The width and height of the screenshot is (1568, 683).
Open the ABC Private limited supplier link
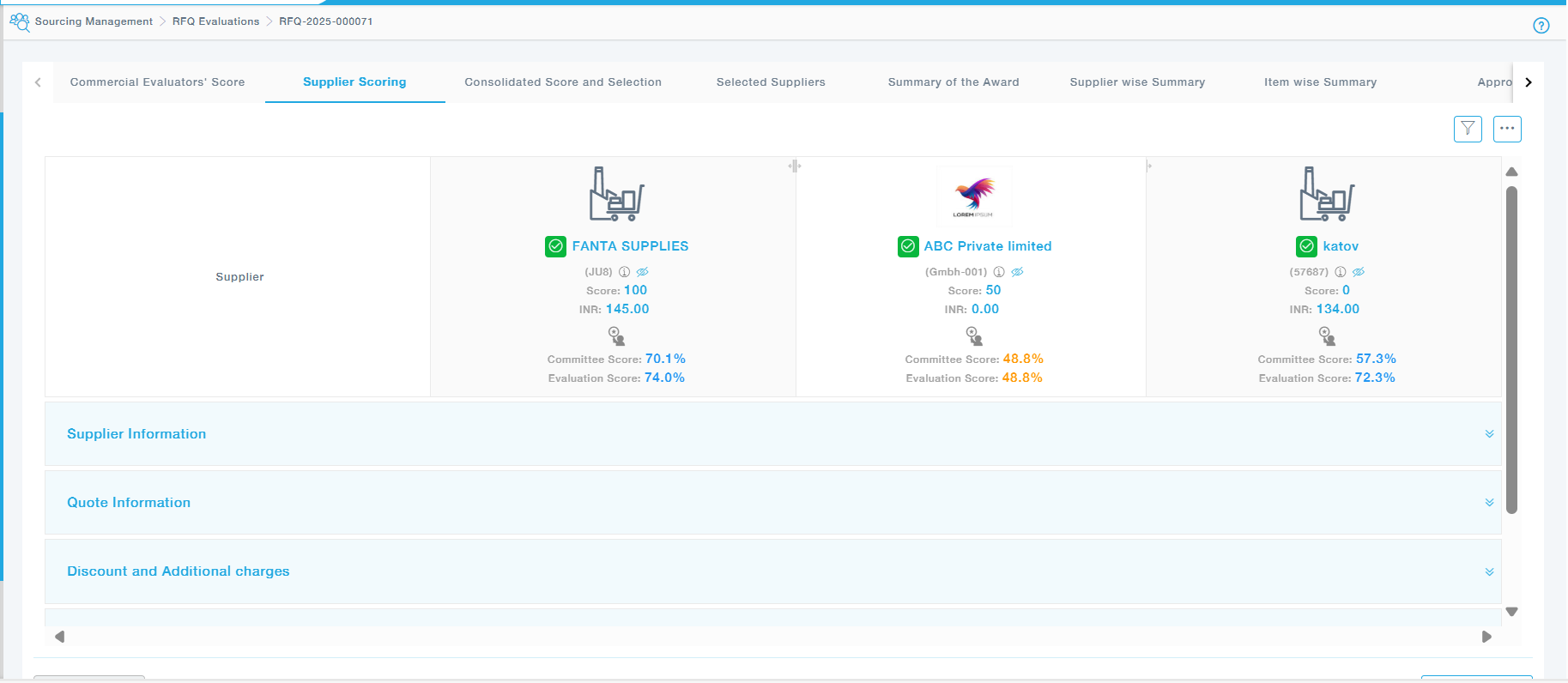(x=987, y=246)
